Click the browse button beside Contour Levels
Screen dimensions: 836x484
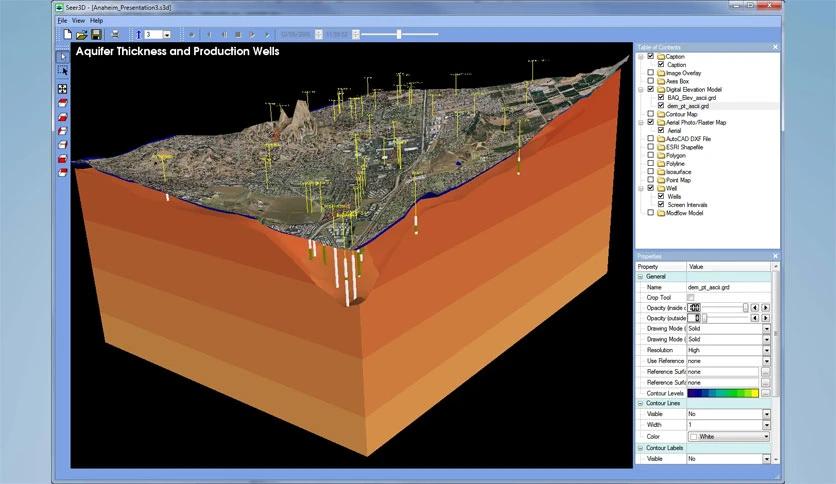point(766,393)
